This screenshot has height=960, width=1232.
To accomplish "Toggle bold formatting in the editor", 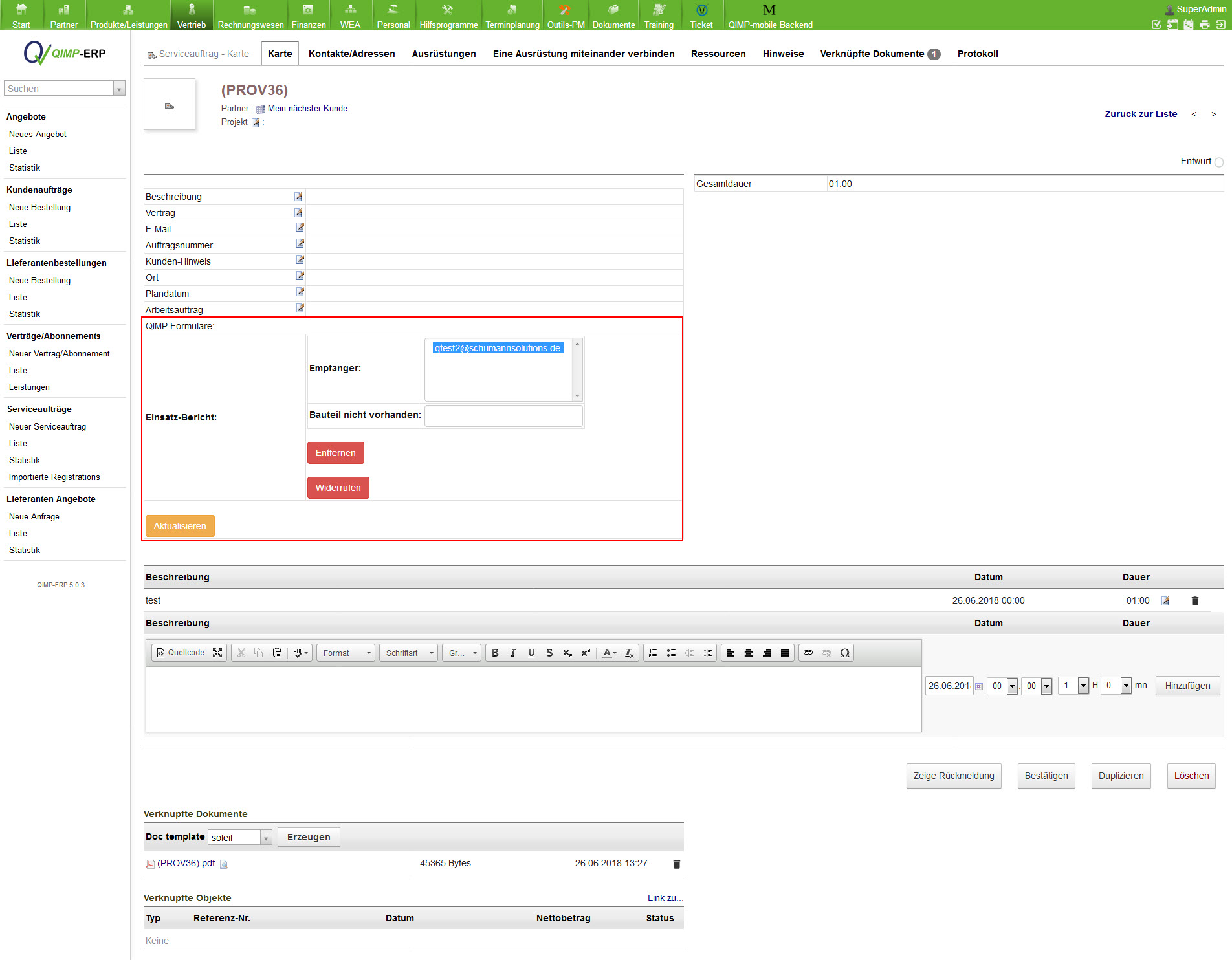I will (x=495, y=653).
